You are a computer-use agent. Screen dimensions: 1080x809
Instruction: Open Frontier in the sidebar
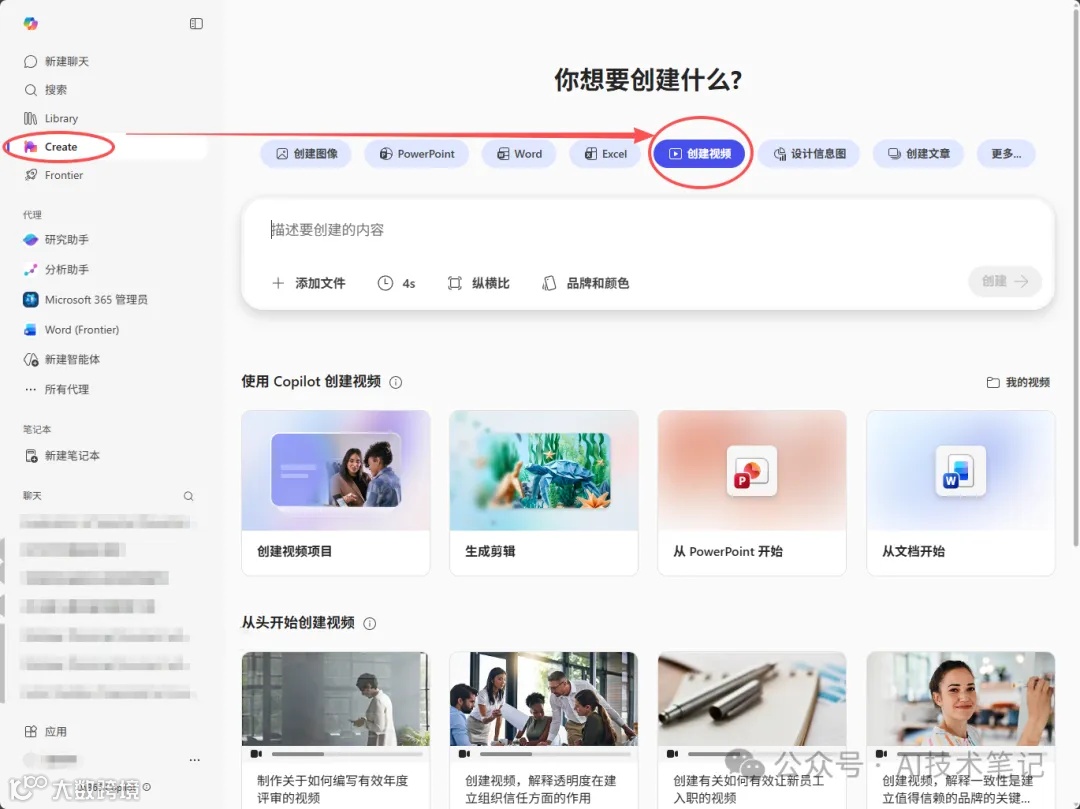tap(54, 175)
